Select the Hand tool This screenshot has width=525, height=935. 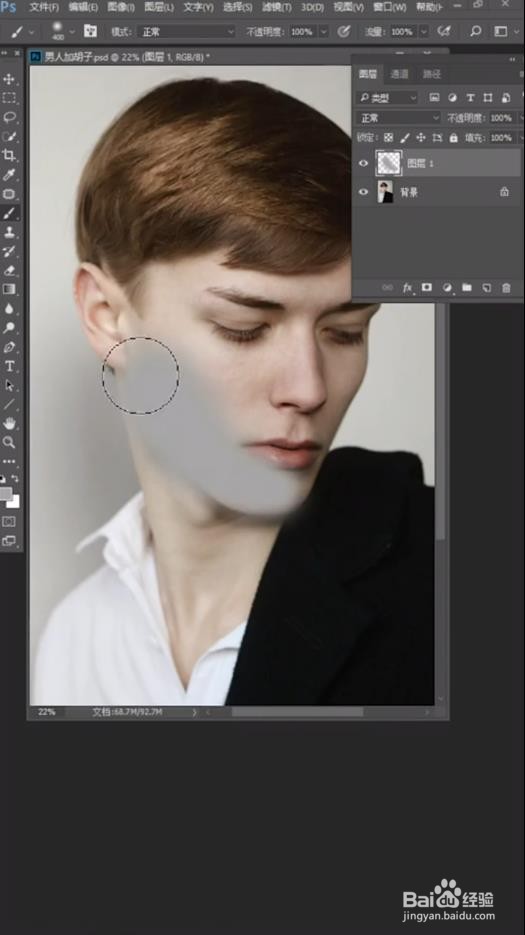(9, 423)
